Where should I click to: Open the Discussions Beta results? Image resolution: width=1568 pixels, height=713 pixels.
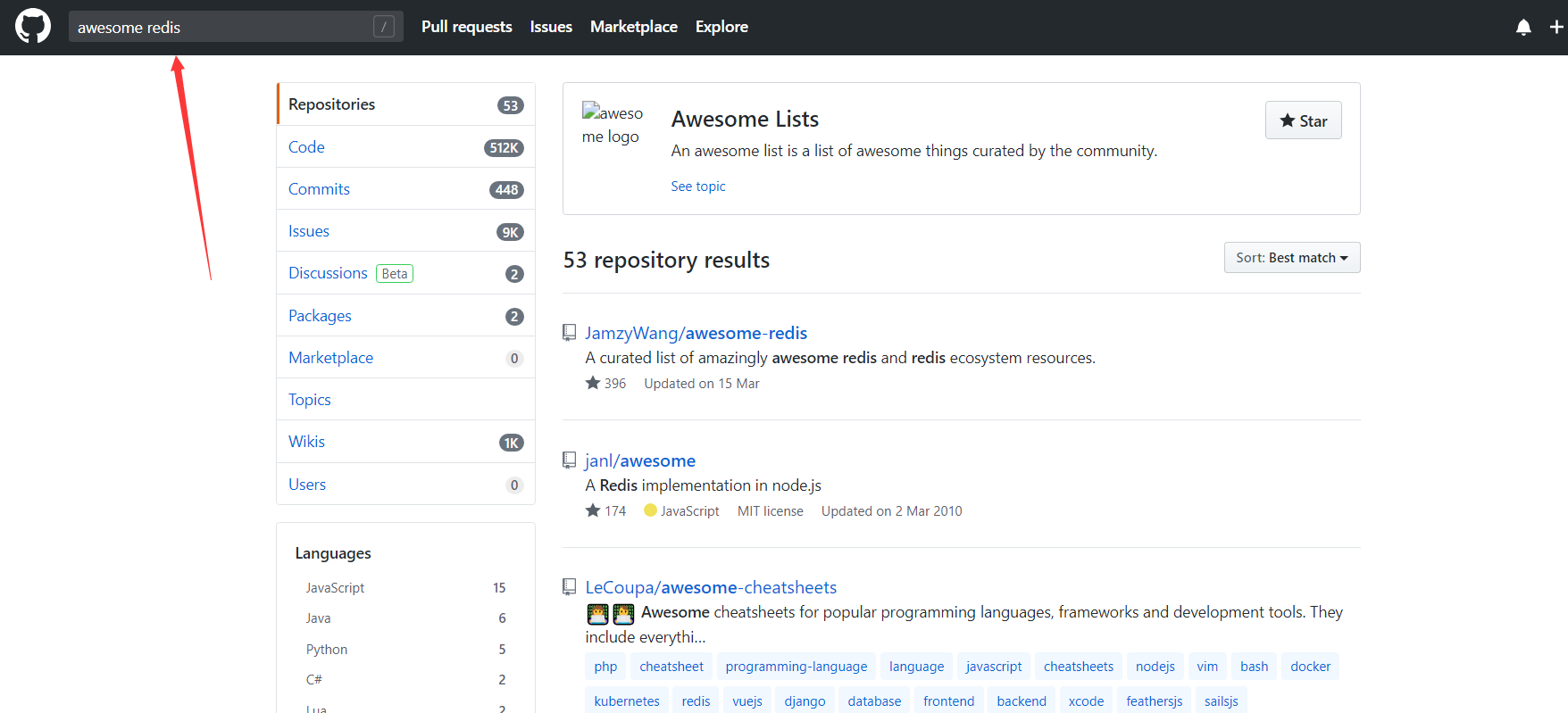click(x=328, y=273)
